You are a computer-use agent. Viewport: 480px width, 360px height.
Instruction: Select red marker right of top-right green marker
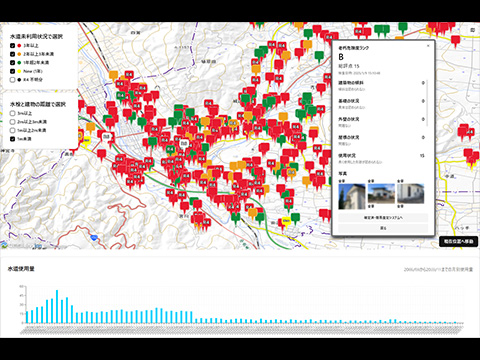(455, 41)
